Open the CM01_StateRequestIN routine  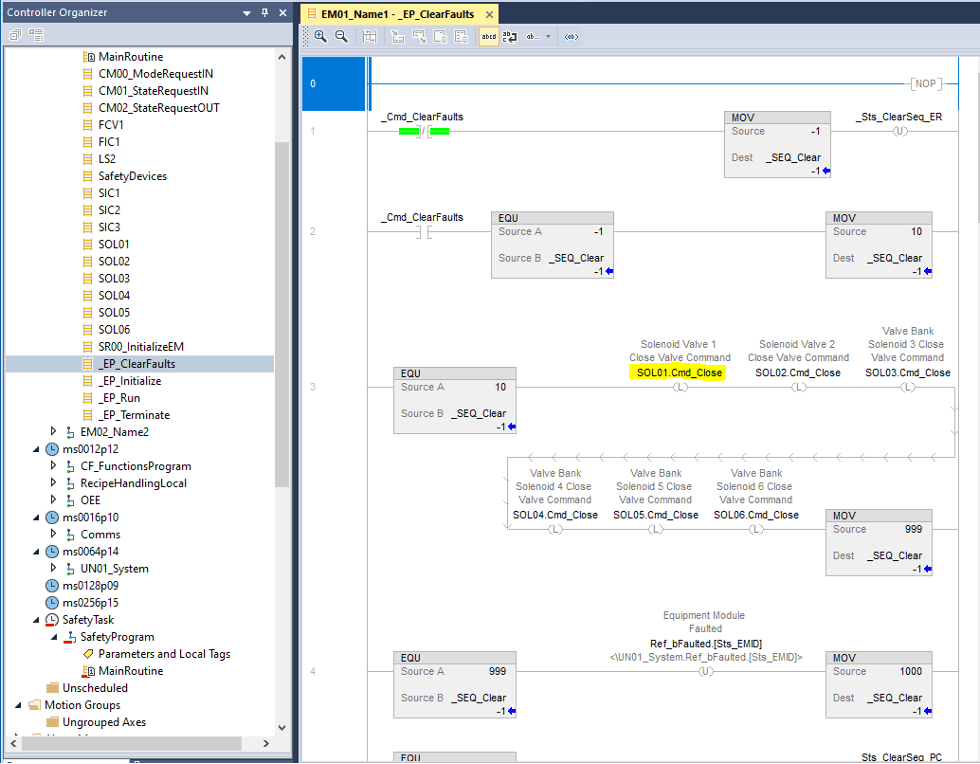click(x=153, y=91)
